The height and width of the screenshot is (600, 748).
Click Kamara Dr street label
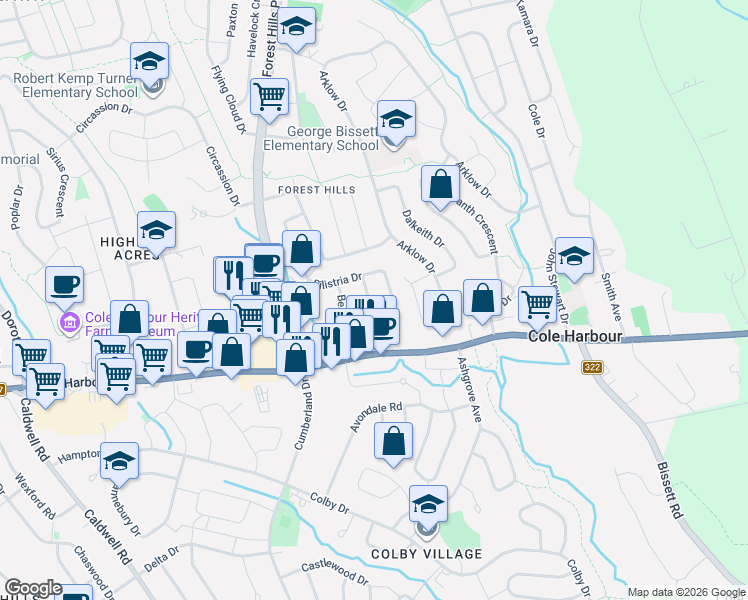[x=527, y=22]
